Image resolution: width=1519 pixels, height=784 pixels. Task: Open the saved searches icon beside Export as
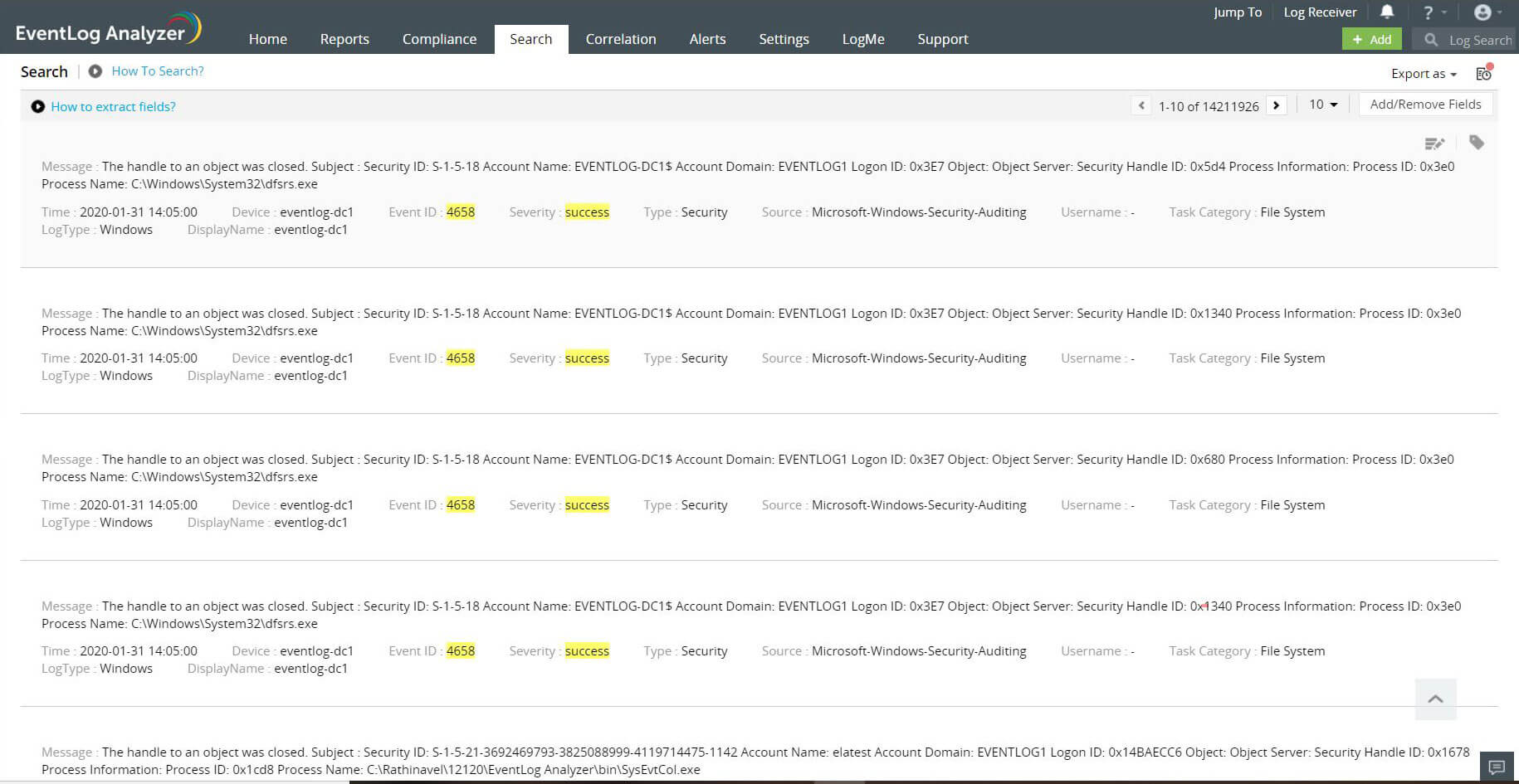click(x=1484, y=73)
